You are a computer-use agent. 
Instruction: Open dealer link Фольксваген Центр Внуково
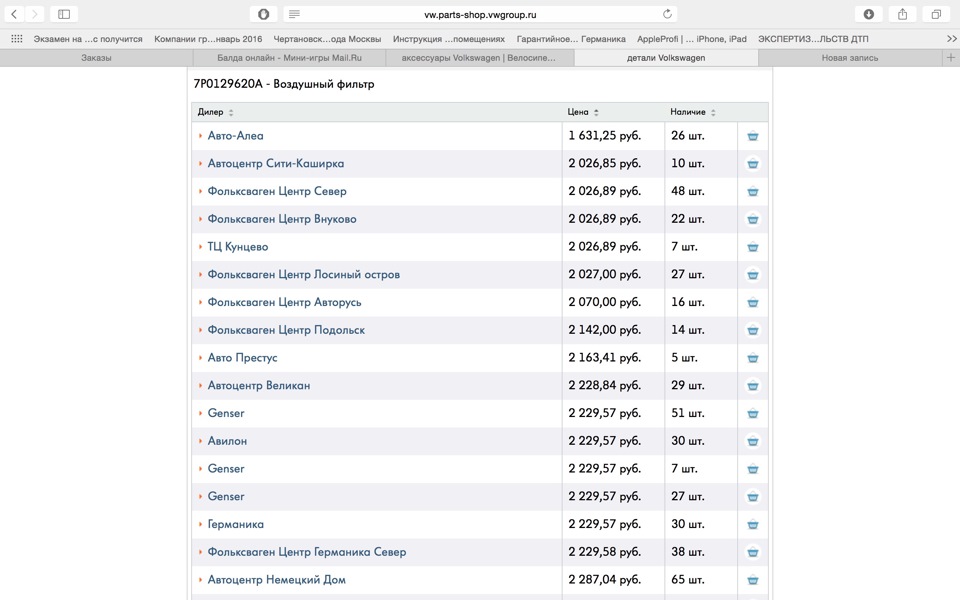point(282,219)
